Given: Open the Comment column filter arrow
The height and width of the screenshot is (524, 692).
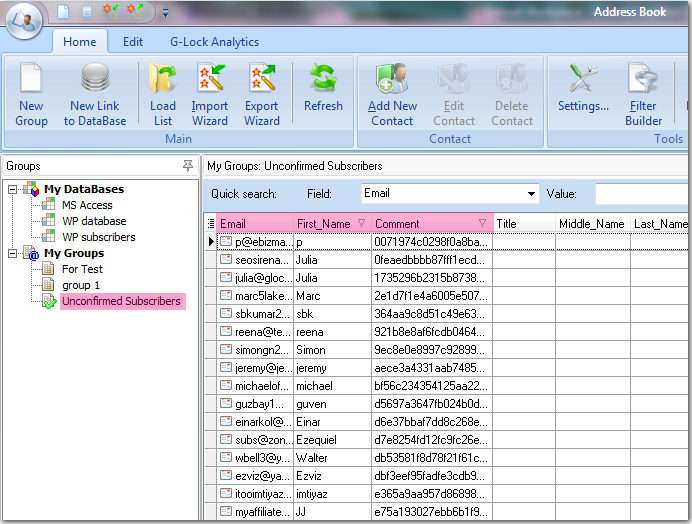Looking at the screenshot, I should [x=482, y=223].
